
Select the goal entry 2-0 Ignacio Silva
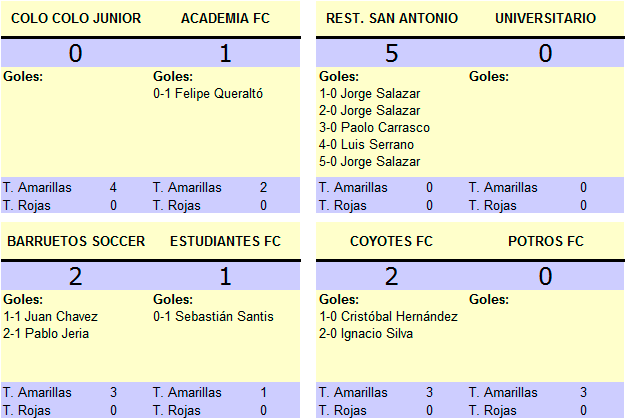(x=366, y=334)
